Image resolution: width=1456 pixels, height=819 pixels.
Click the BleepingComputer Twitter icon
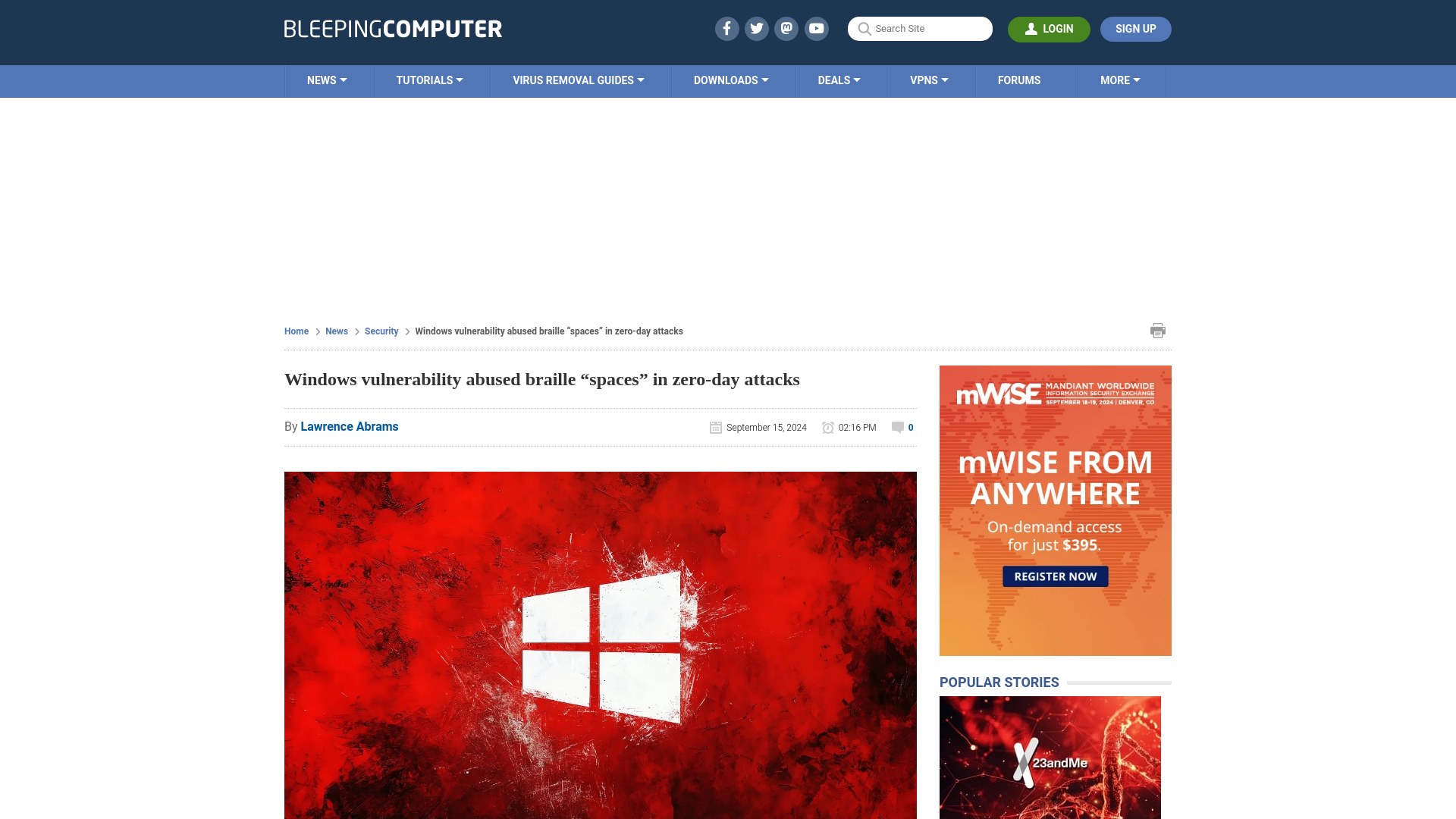(756, 28)
